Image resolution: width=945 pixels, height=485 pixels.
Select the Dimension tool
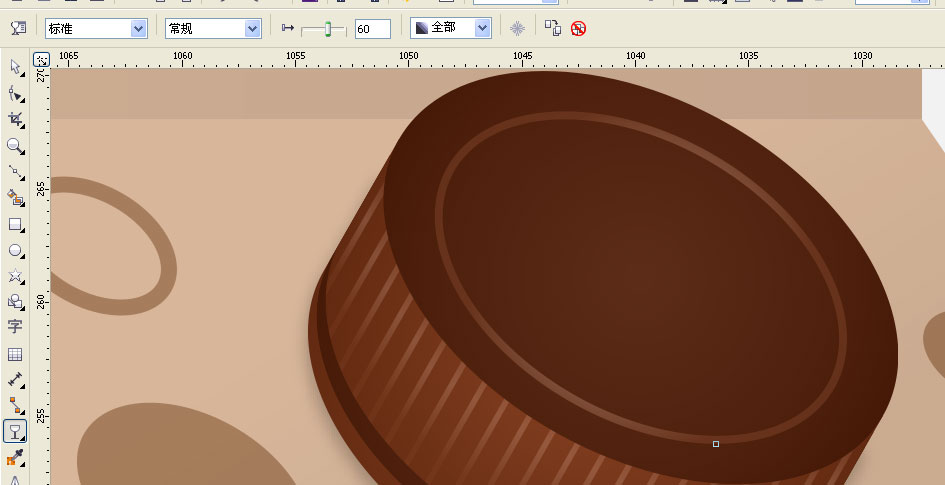16,380
